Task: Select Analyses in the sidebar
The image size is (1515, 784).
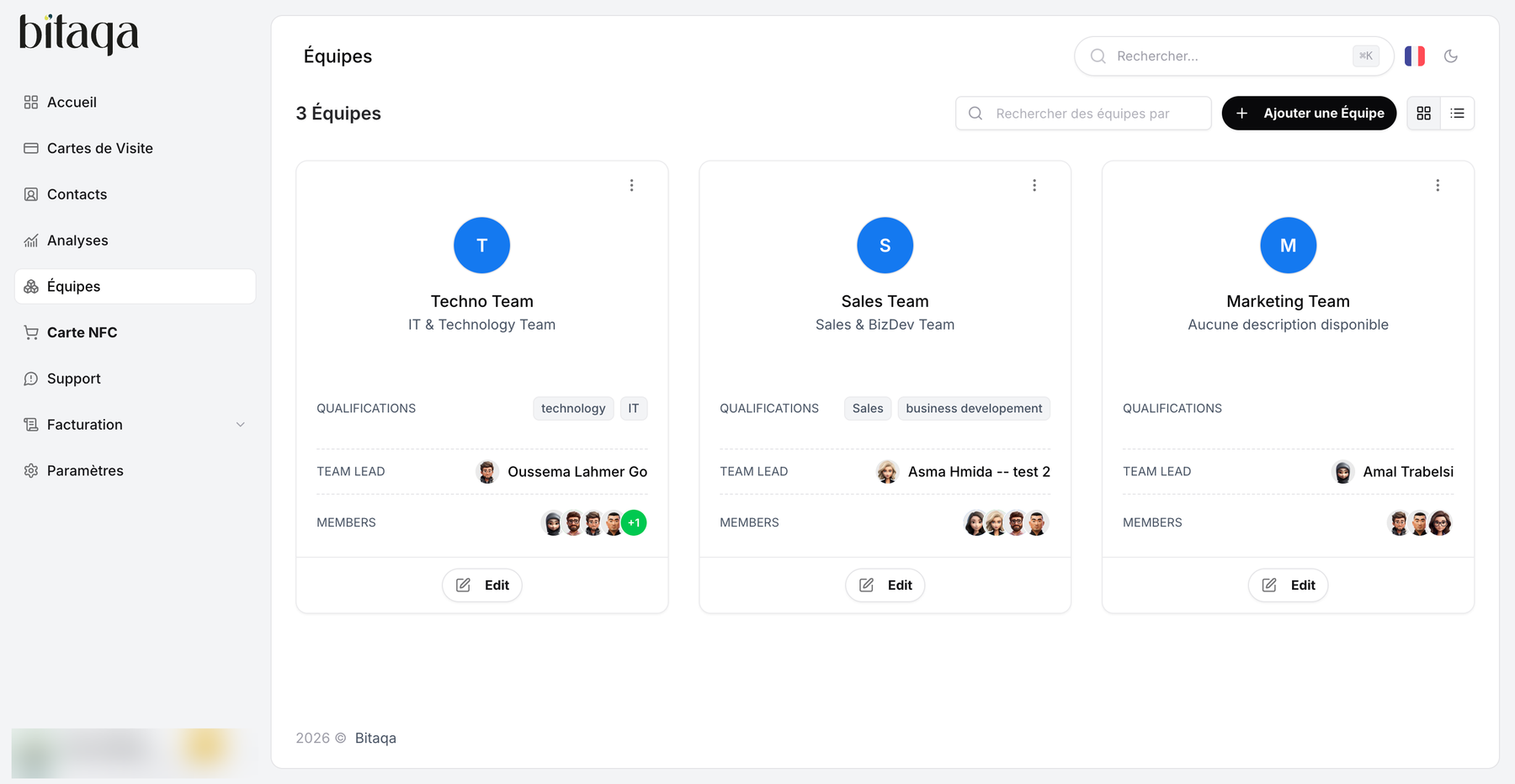Action: (135, 241)
